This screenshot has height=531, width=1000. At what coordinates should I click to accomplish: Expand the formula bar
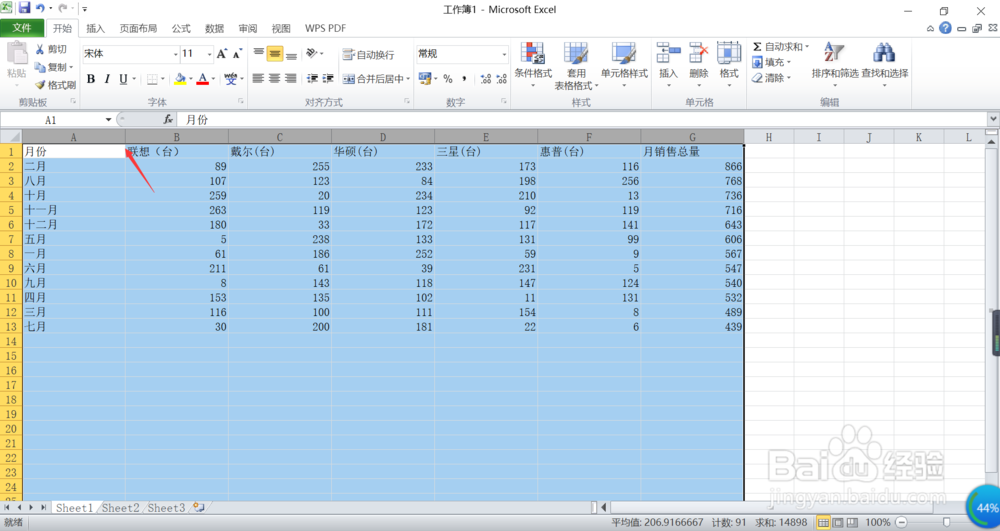(x=994, y=119)
